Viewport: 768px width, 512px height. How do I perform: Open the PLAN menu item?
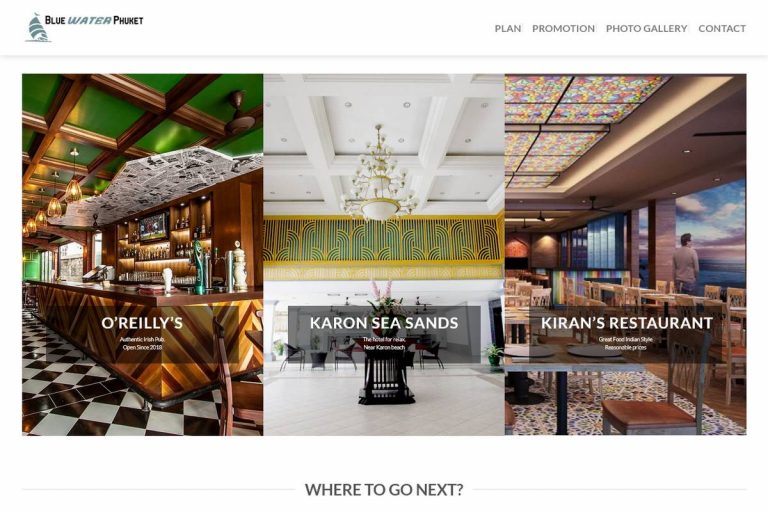[x=507, y=28]
